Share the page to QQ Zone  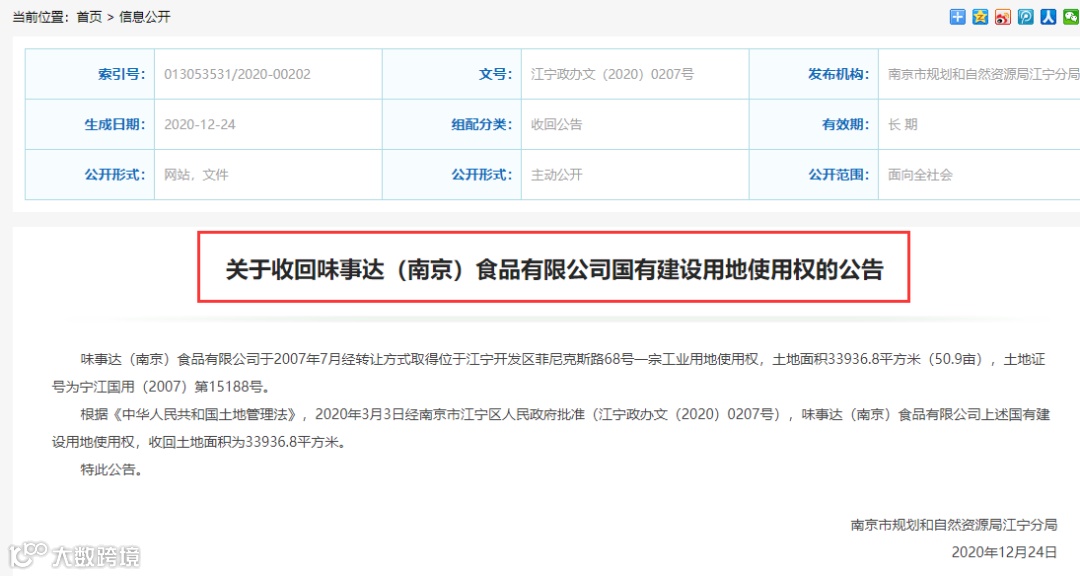click(980, 17)
